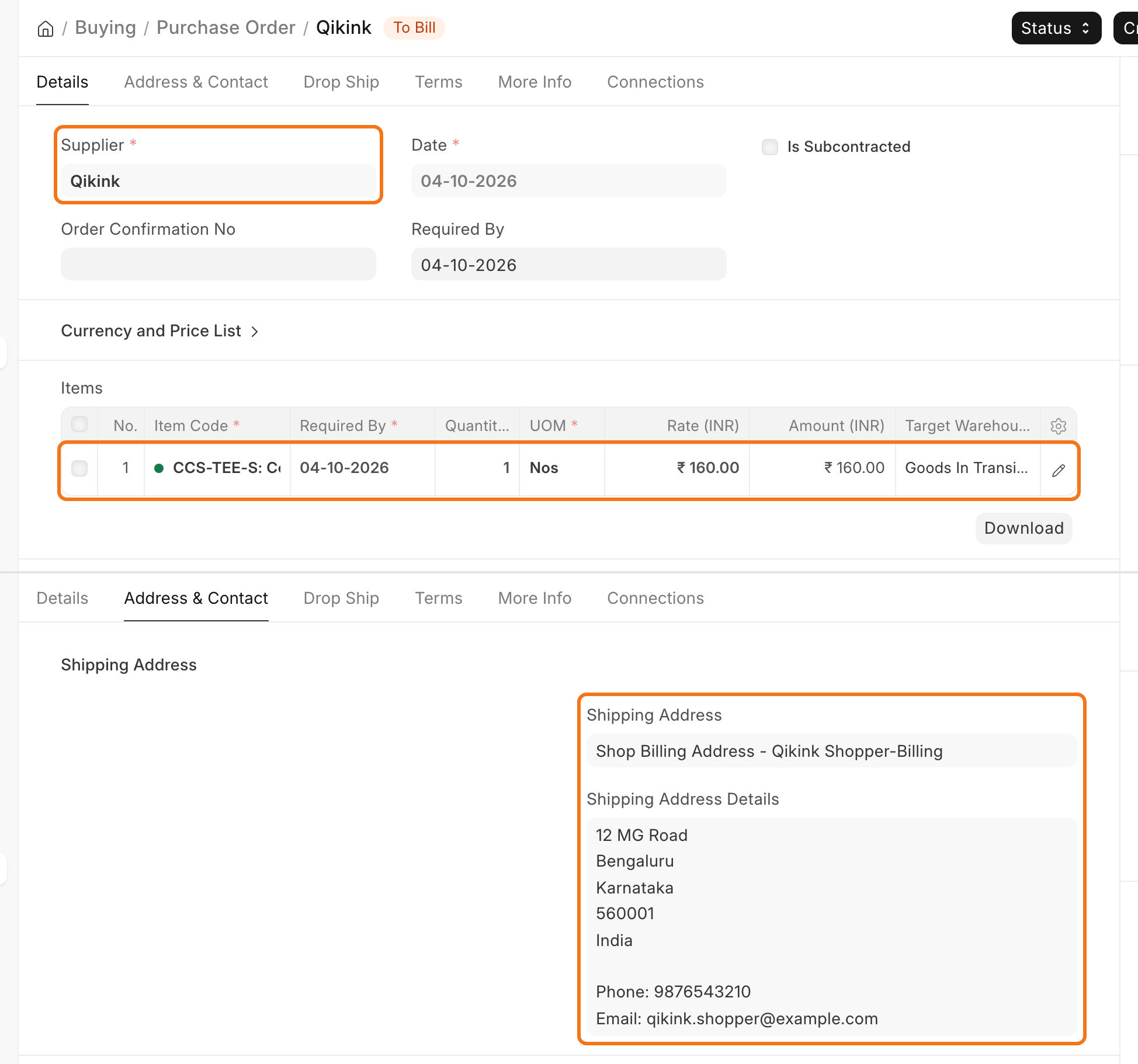Expand the Currency and Price List section

pos(159,331)
